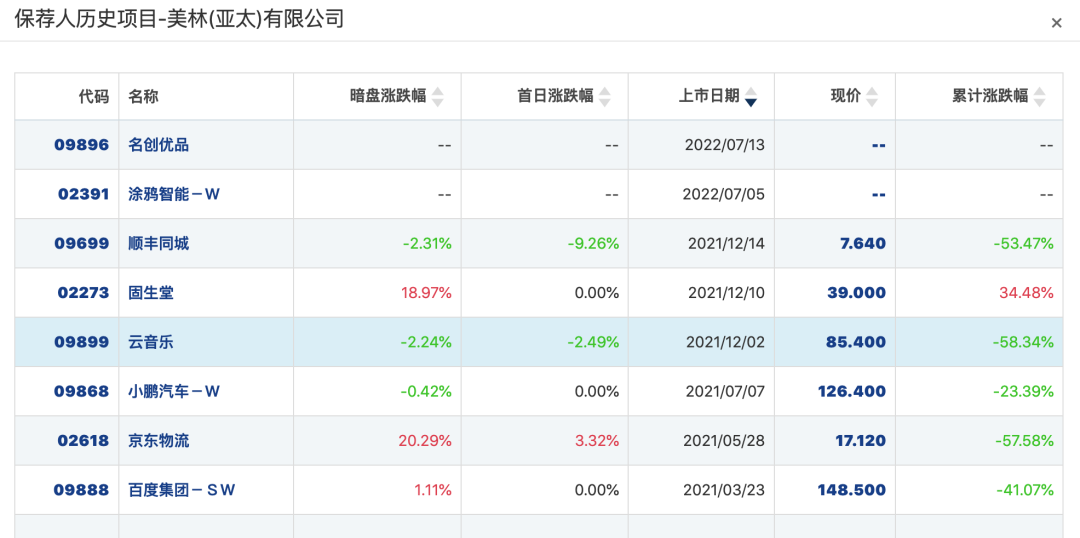Click grey-market change -0.42%
The image size is (1080, 538).
[x=426, y=391]
